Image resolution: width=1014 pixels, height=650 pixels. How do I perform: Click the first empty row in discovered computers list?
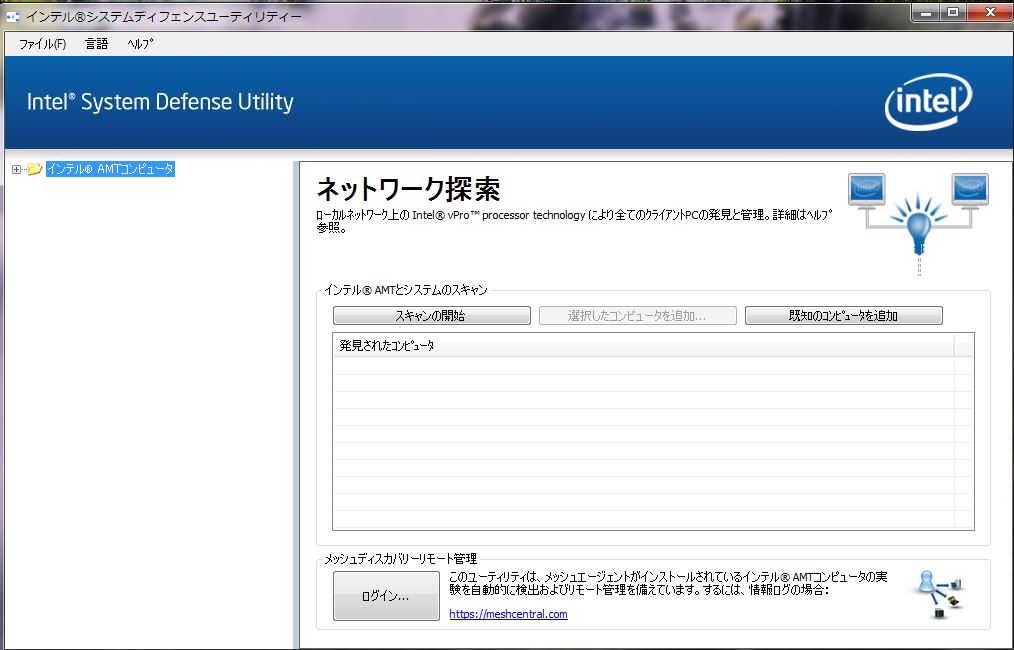(x=643, y=365)
